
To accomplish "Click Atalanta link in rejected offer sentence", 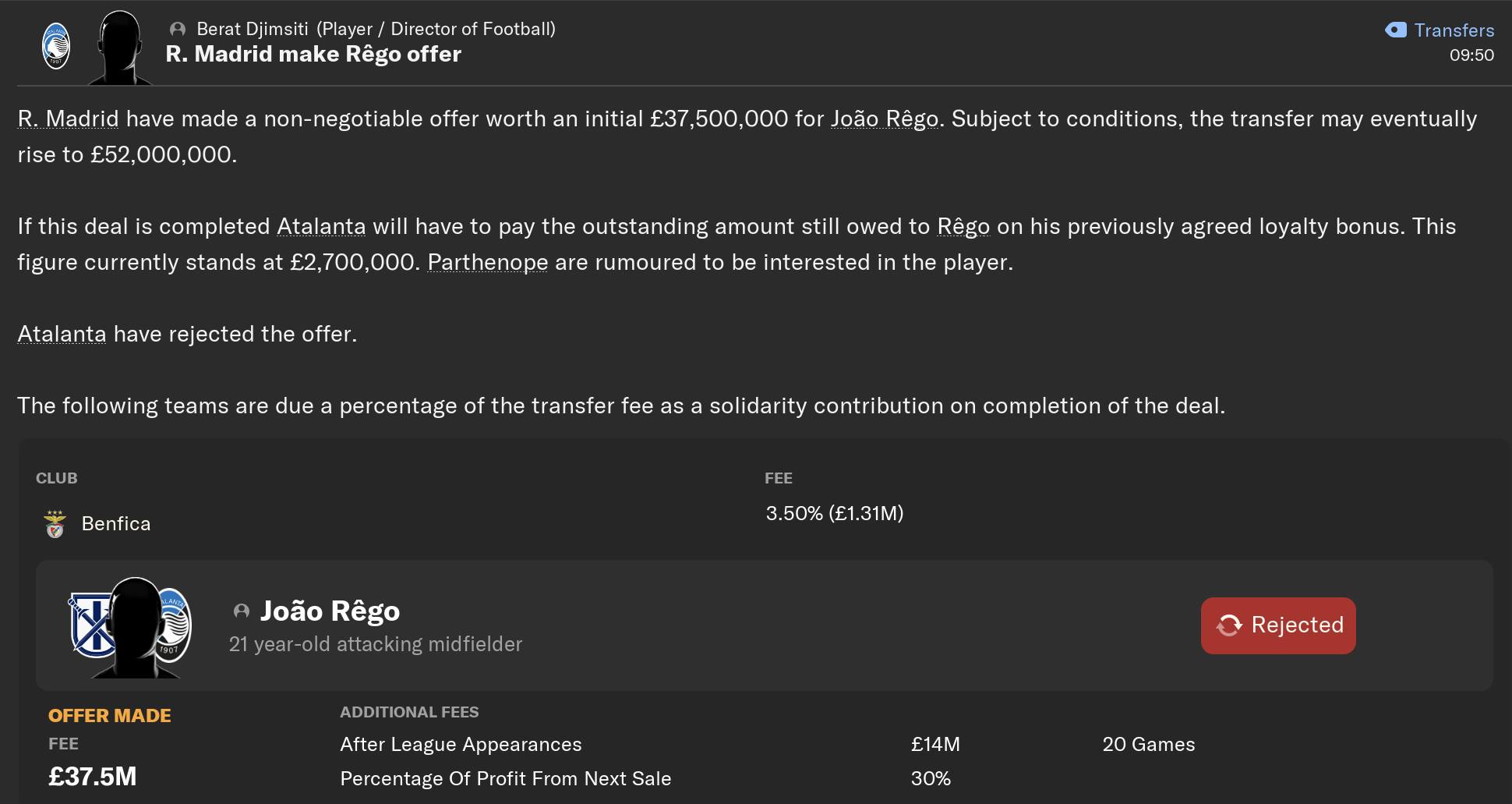I will [62, 335].
